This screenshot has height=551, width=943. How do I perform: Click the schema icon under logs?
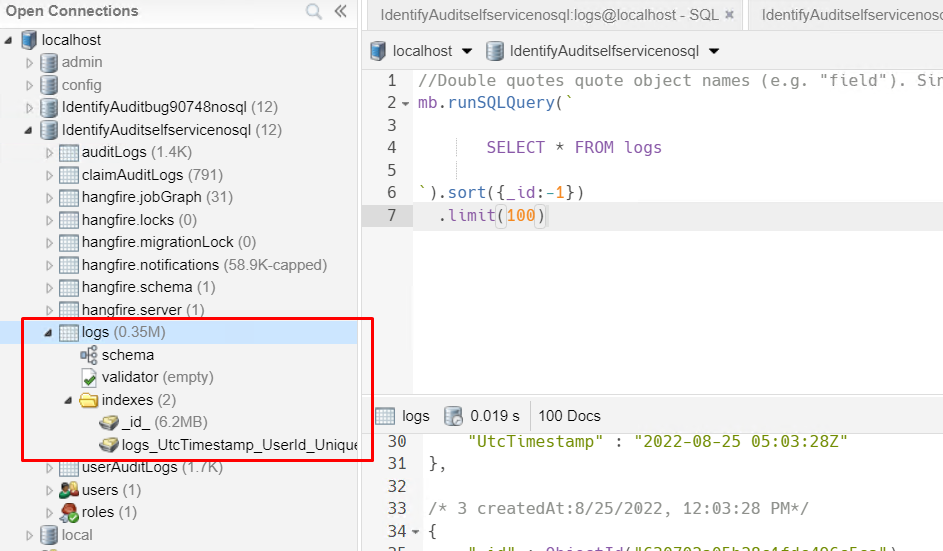pyautogui.click(x=89, y=355)
